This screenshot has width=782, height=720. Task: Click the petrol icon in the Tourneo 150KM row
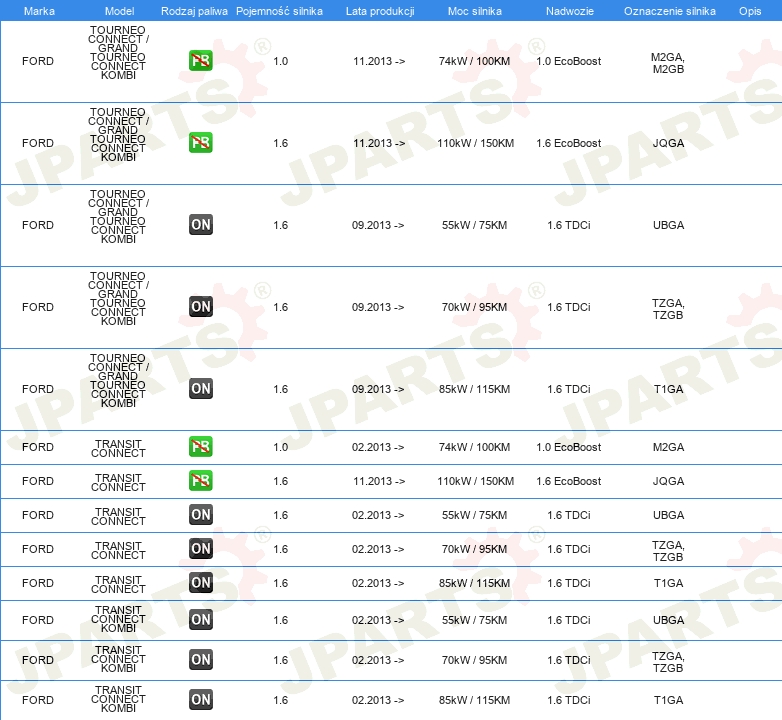[x=200, y=143]
